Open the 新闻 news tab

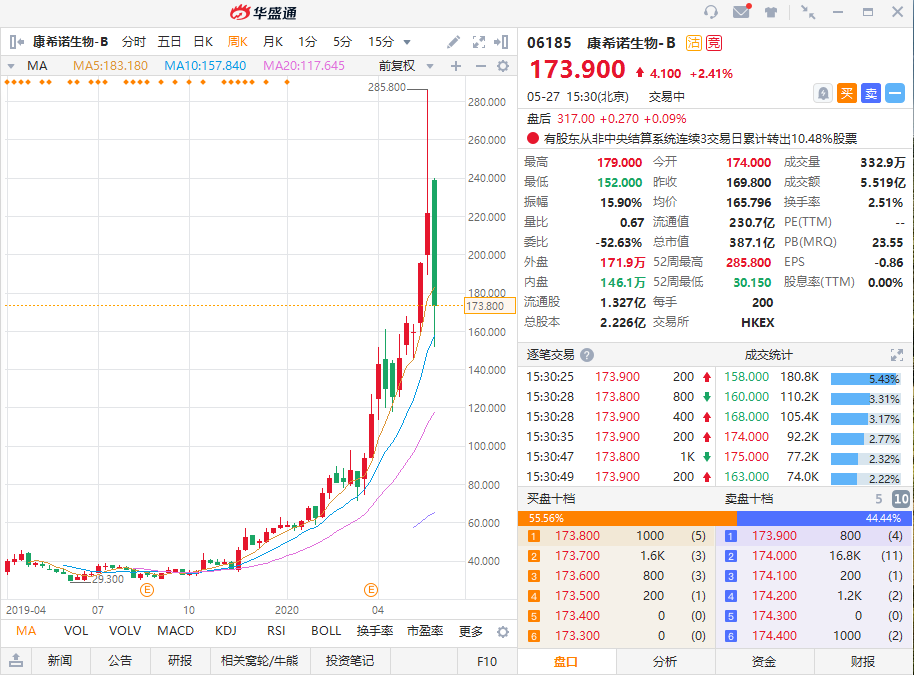pyautogui.click(x=60, y=660)
